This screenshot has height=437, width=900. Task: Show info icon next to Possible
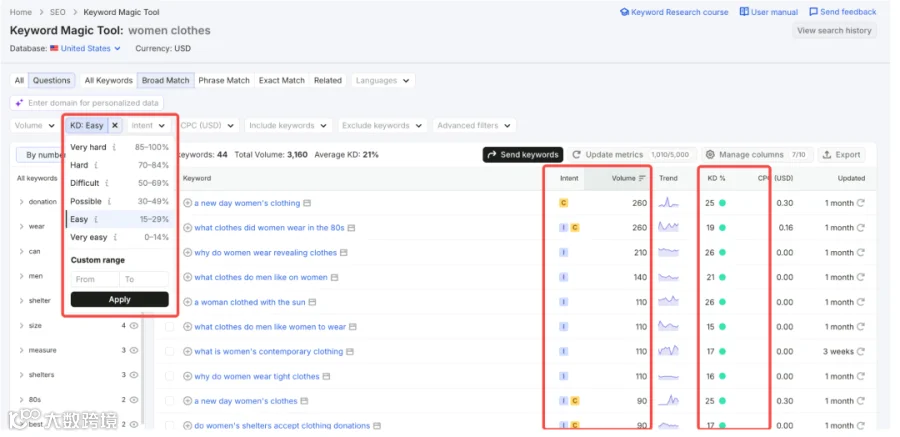(x=109, y=202)
